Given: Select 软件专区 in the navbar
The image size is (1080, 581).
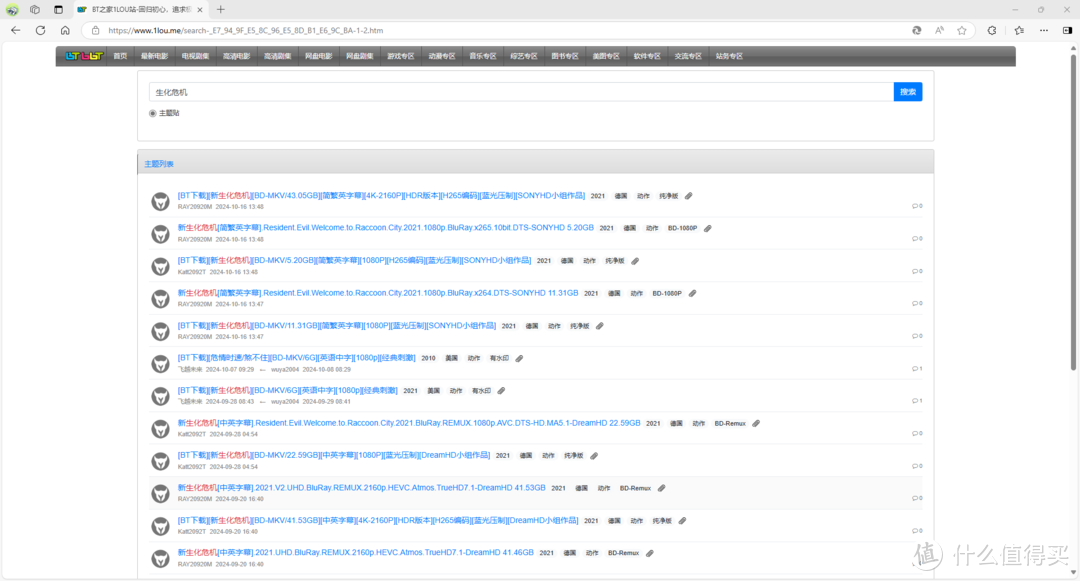Looking at the screenshot, I should tap(647, 56).
